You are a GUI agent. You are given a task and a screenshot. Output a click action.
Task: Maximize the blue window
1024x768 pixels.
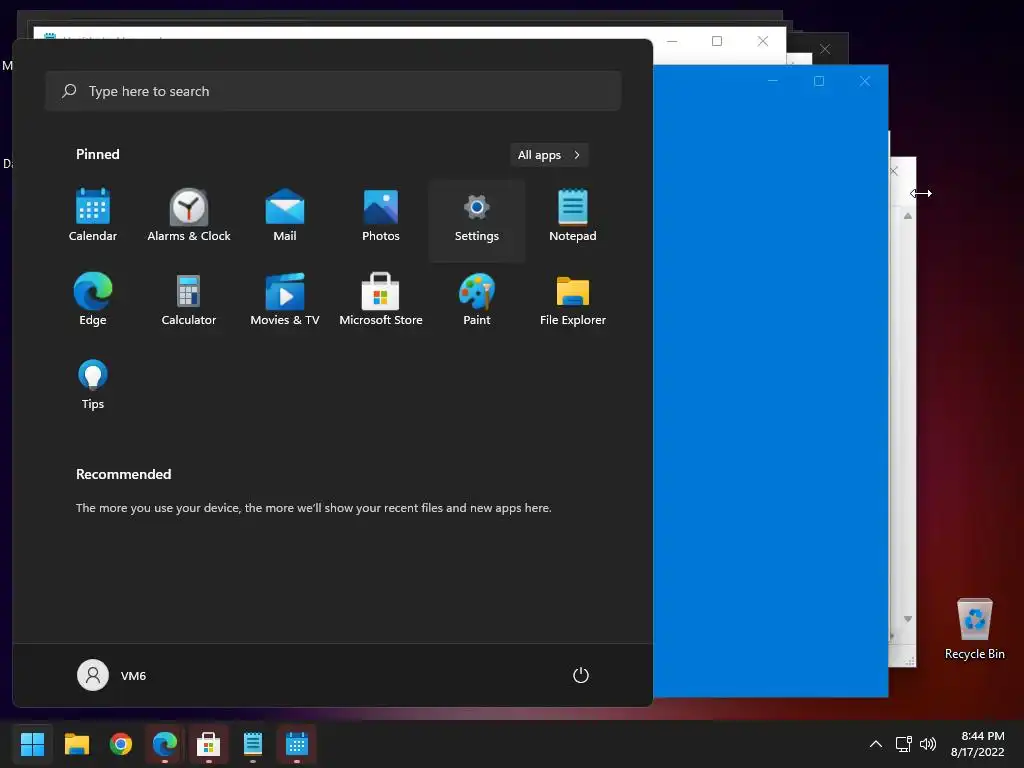coord(819,81)
